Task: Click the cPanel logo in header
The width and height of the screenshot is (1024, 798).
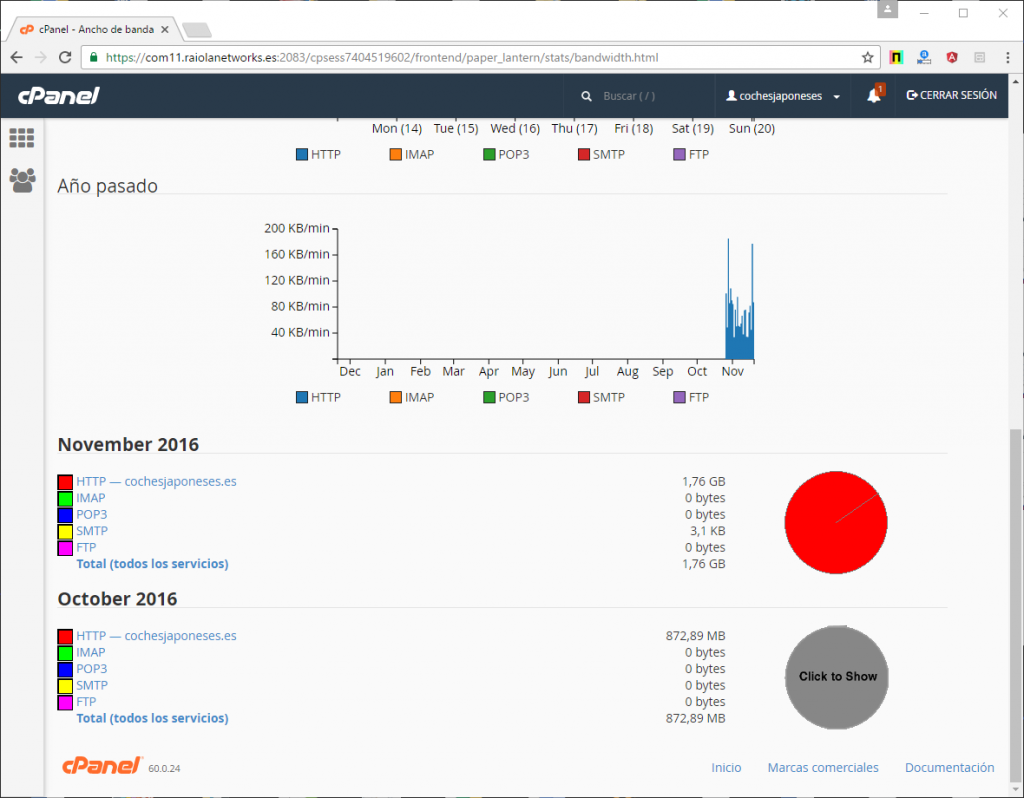Action: (58, 96)
